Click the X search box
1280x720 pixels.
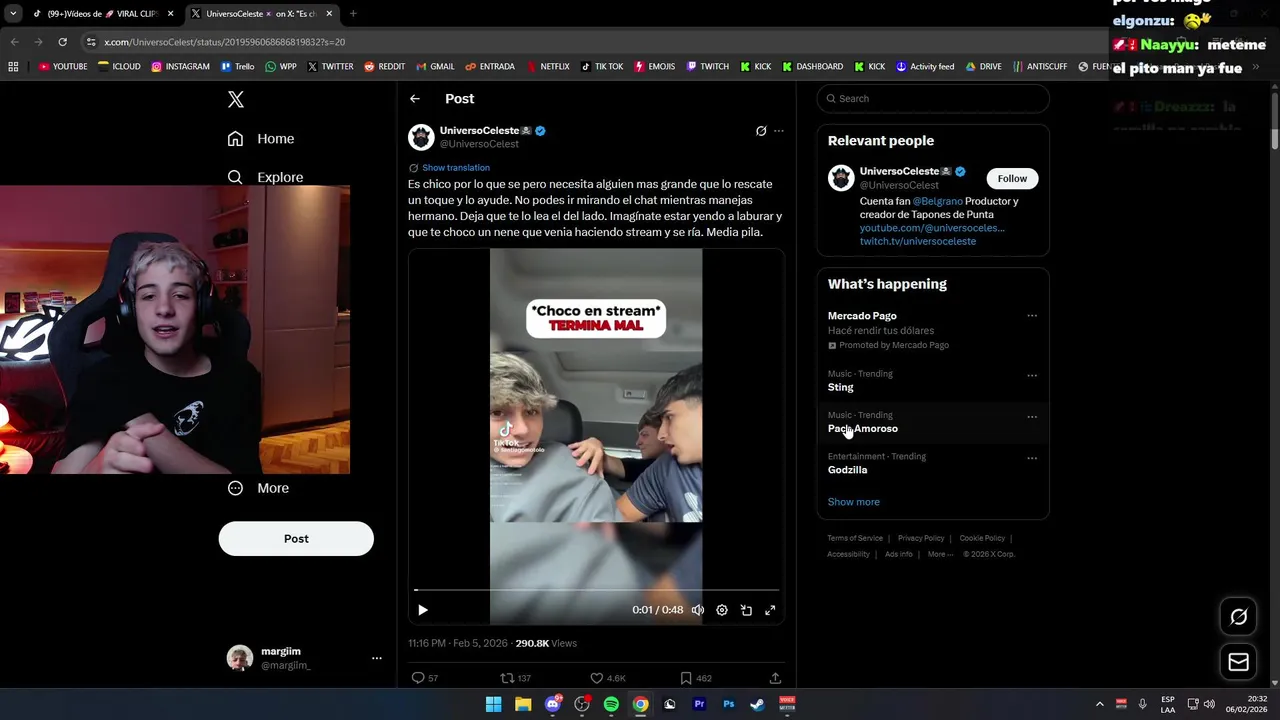point(933,99)
